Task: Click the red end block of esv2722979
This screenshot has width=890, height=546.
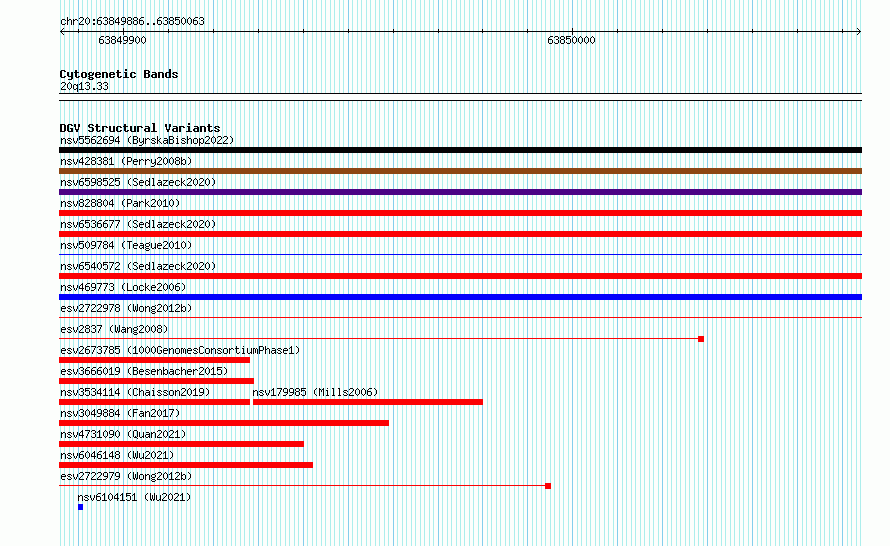Action: 548,486
